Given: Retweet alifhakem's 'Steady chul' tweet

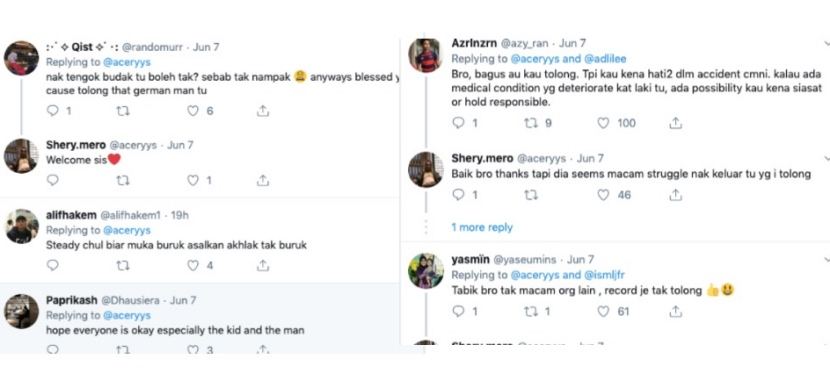Looking at the screenshot, I should 123,265.
